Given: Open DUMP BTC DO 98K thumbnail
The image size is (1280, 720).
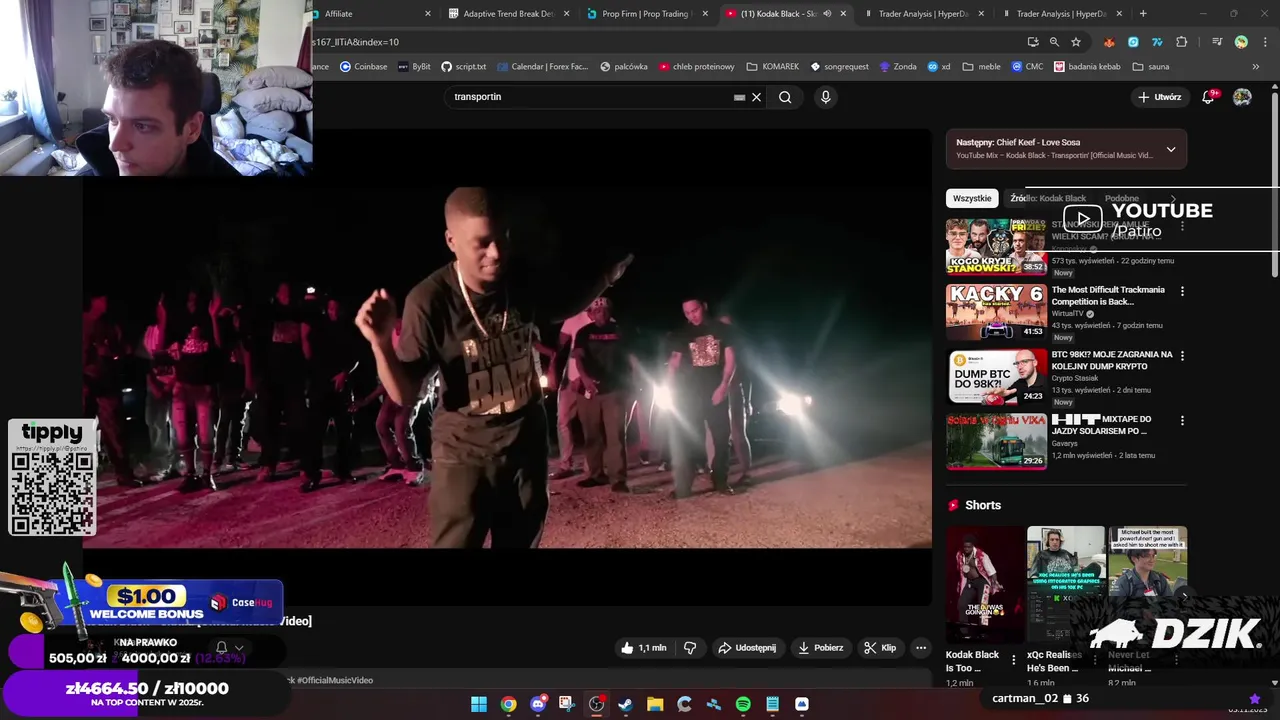Looking at the screenshot, I should pyautogui.click(x=996, y=376).
